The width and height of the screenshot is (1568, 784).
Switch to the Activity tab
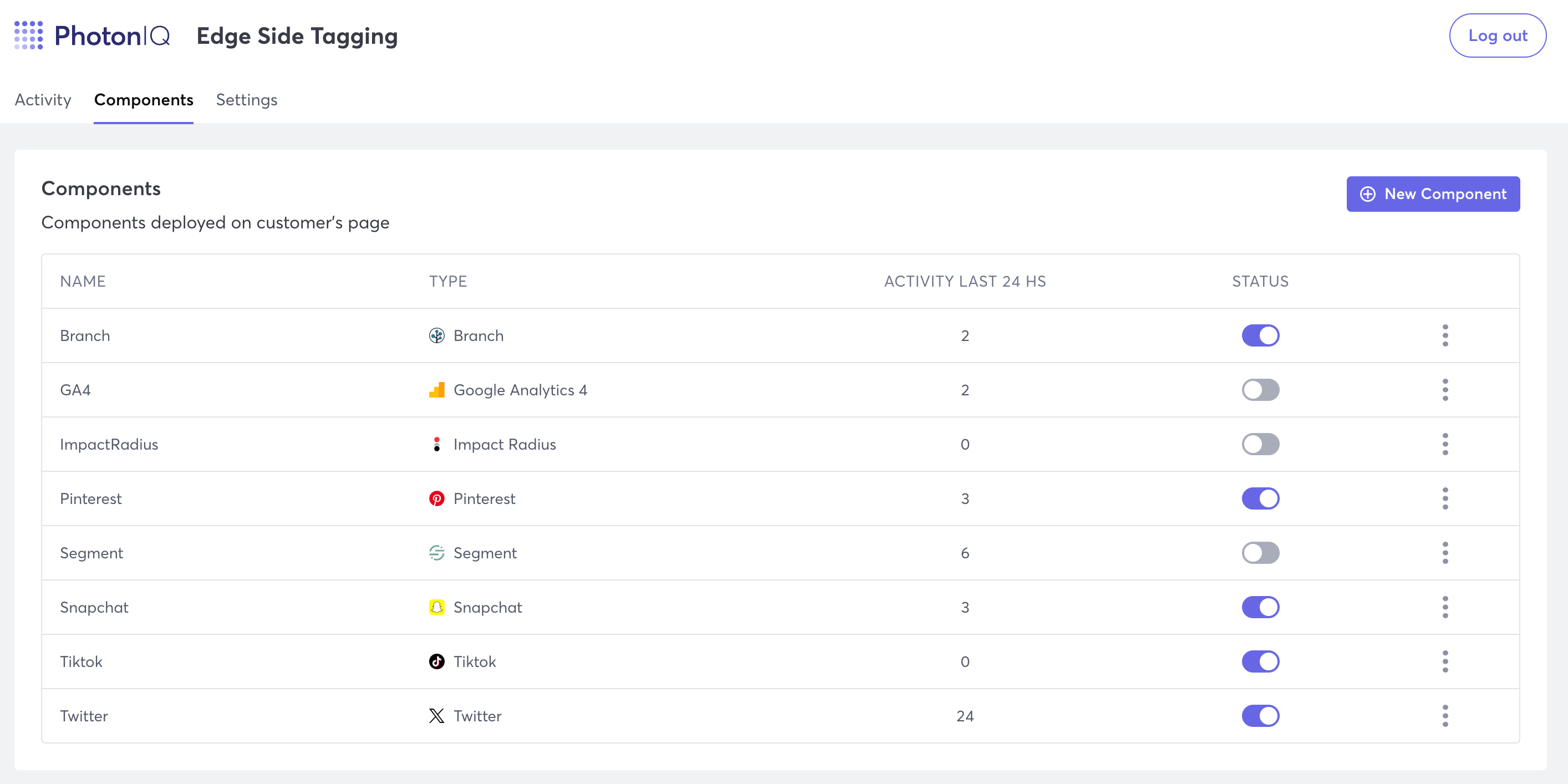43,99
